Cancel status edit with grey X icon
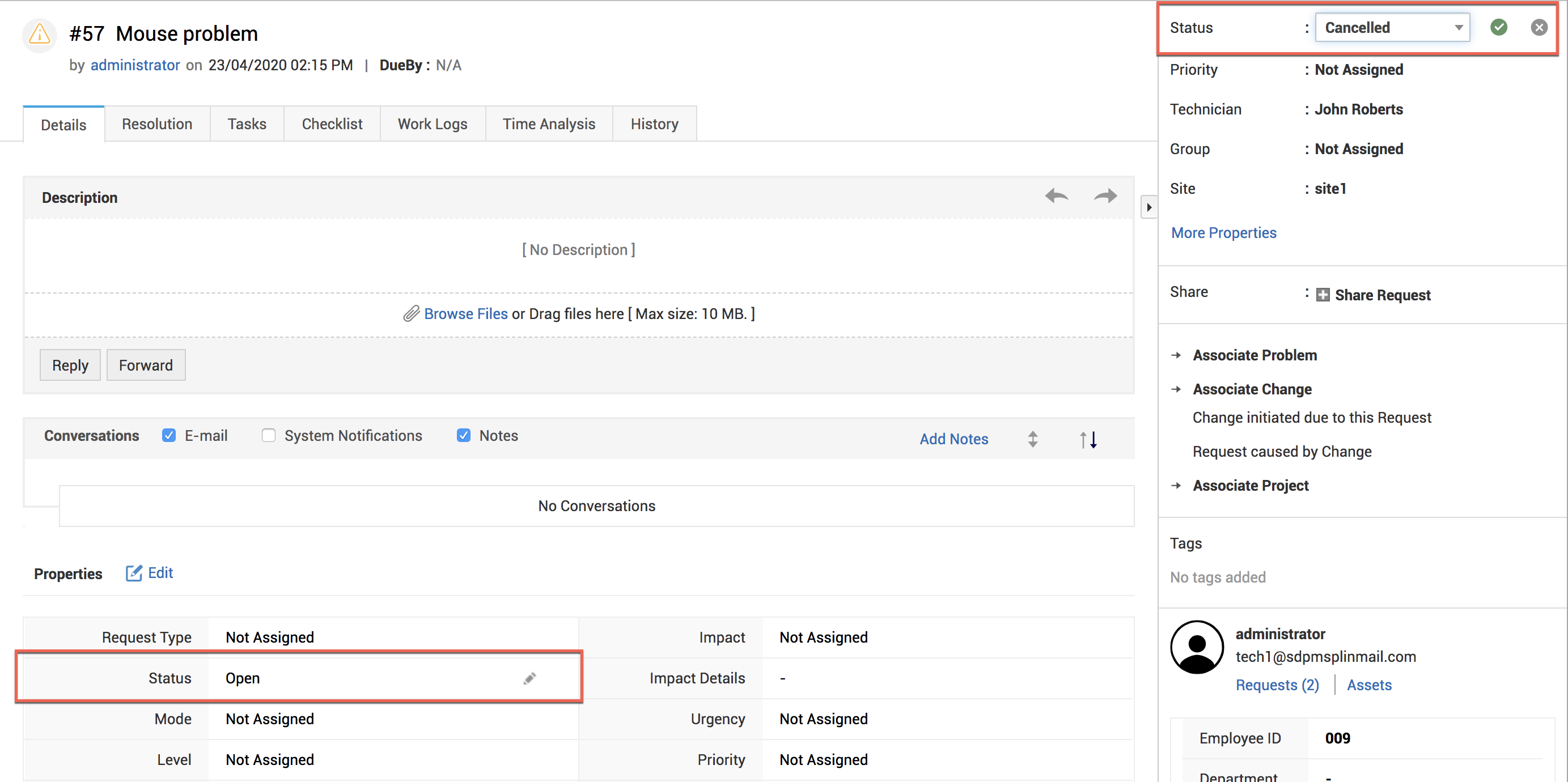Image resolution: width=1568 pixels, height=782 pixels. click(x=1539, y=27)
